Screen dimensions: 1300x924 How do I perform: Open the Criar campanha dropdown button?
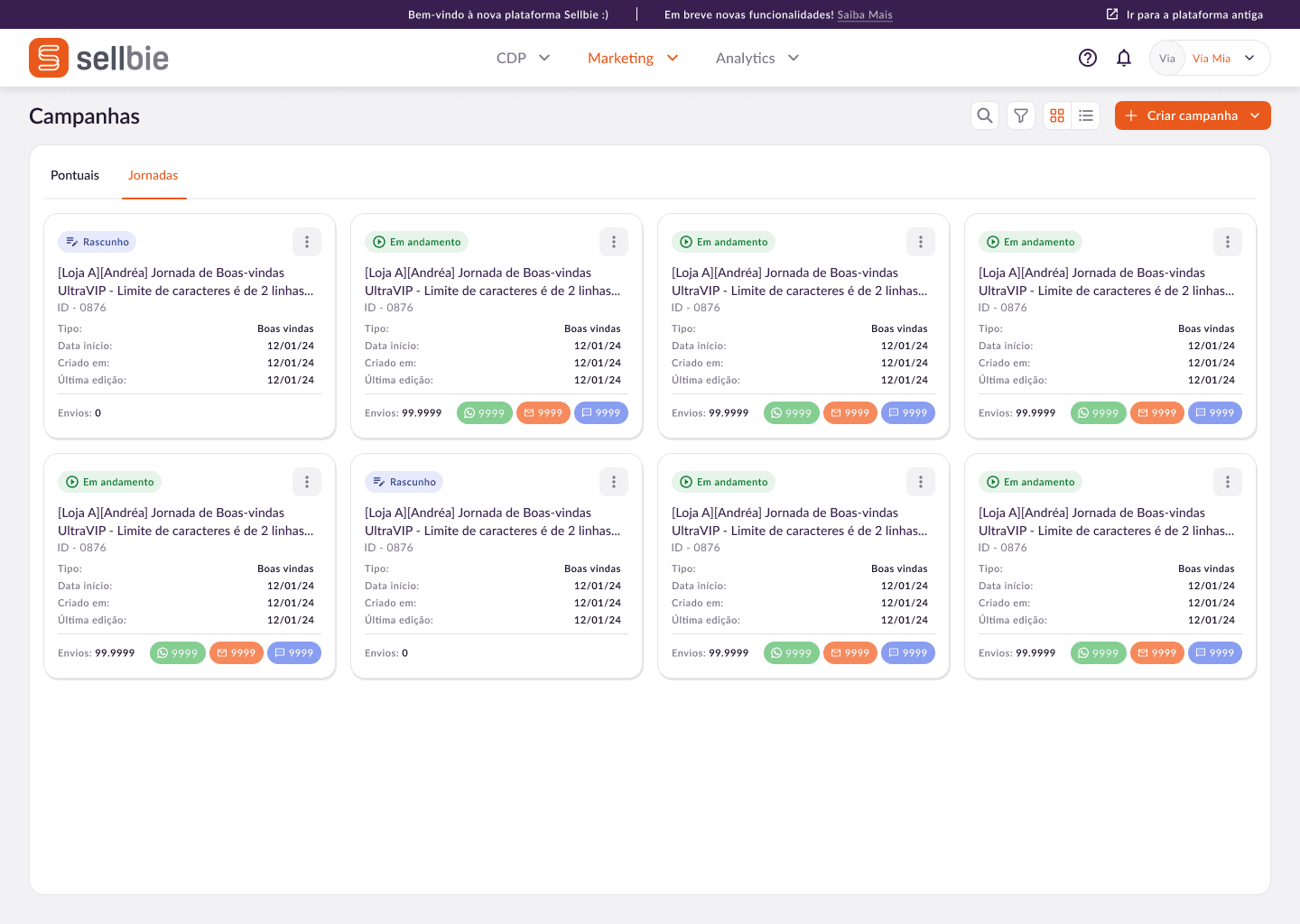coord(1193,115)
